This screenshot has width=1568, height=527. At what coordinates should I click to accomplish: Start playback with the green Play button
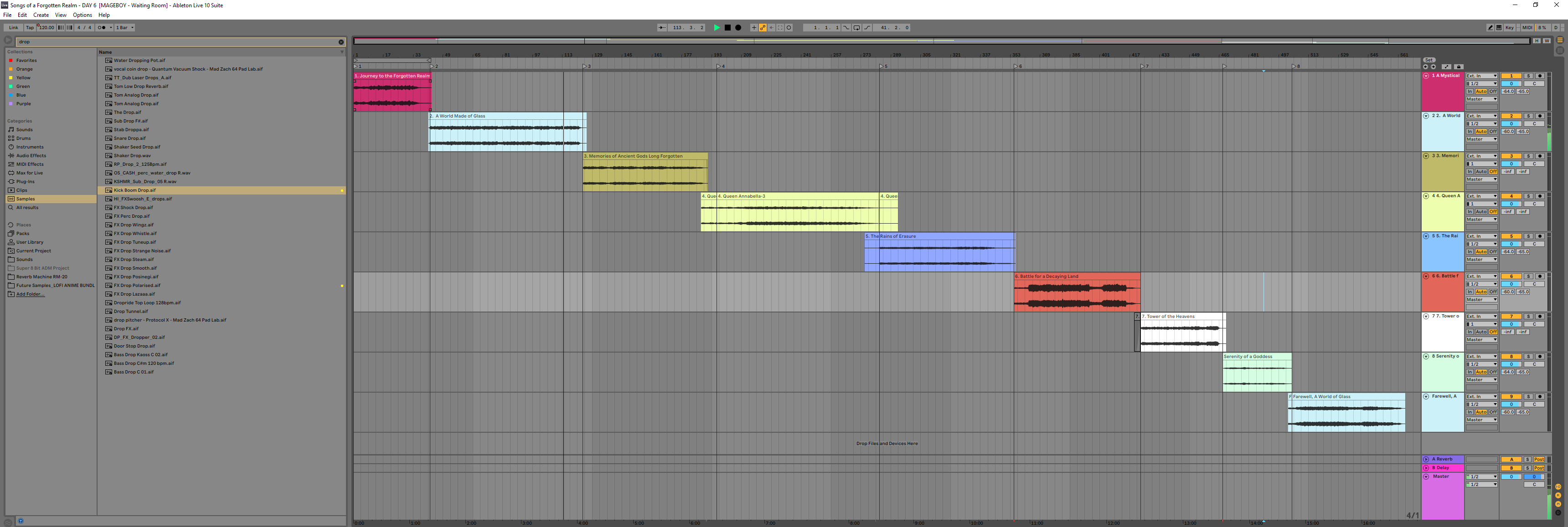click(717, 27)
